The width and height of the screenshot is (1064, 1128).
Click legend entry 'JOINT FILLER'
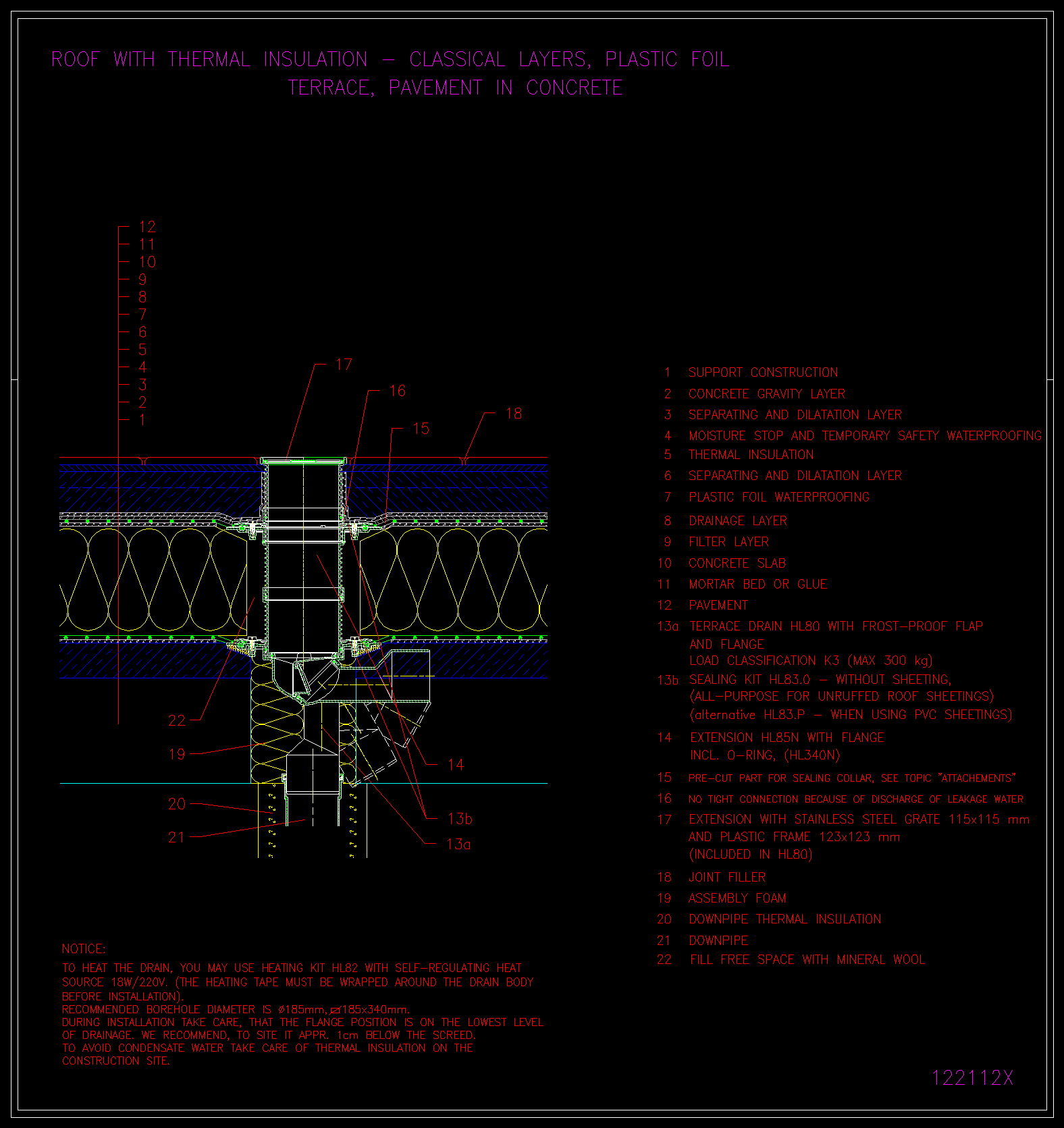click(727, 877)
